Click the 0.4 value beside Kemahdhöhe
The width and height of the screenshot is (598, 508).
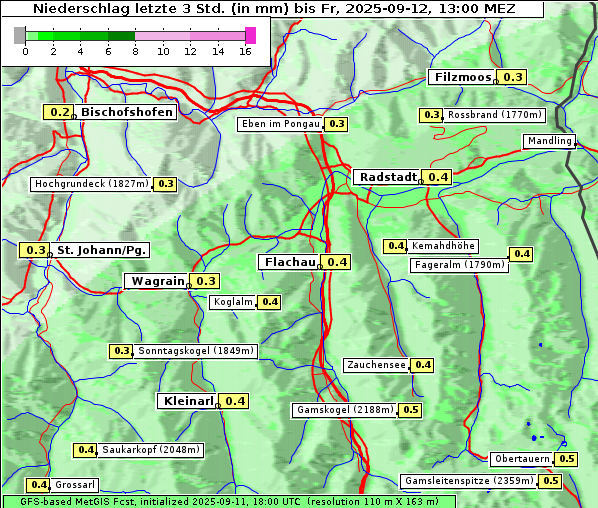(x=395, y=246)
